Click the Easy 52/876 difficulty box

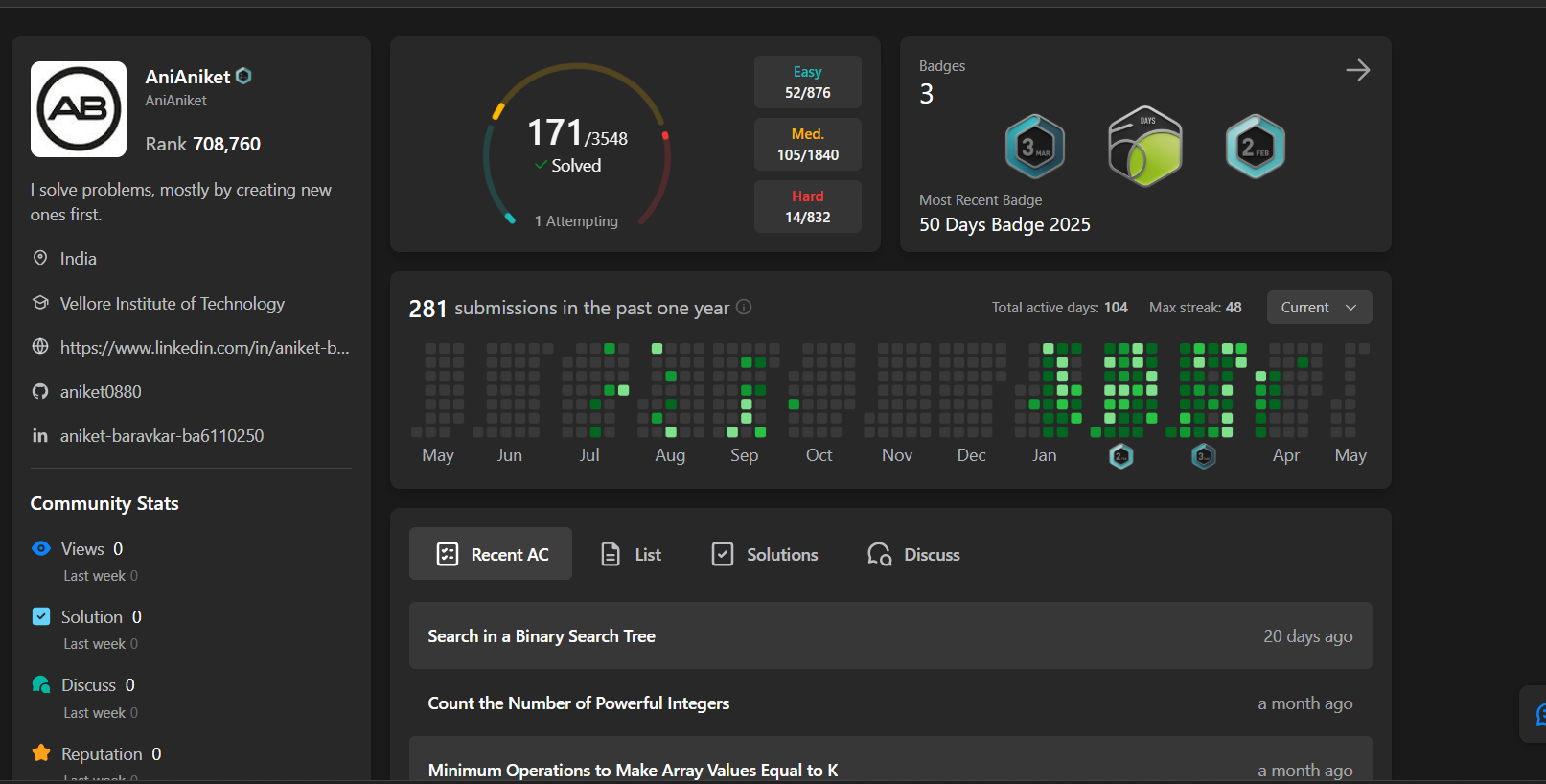(x=807, y=82)
